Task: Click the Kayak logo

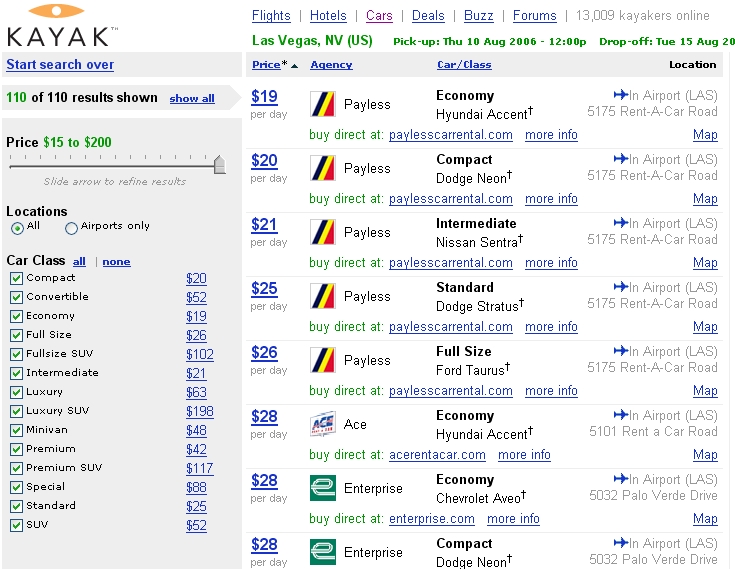Action: pyautogui.click(x=61, y=26)
